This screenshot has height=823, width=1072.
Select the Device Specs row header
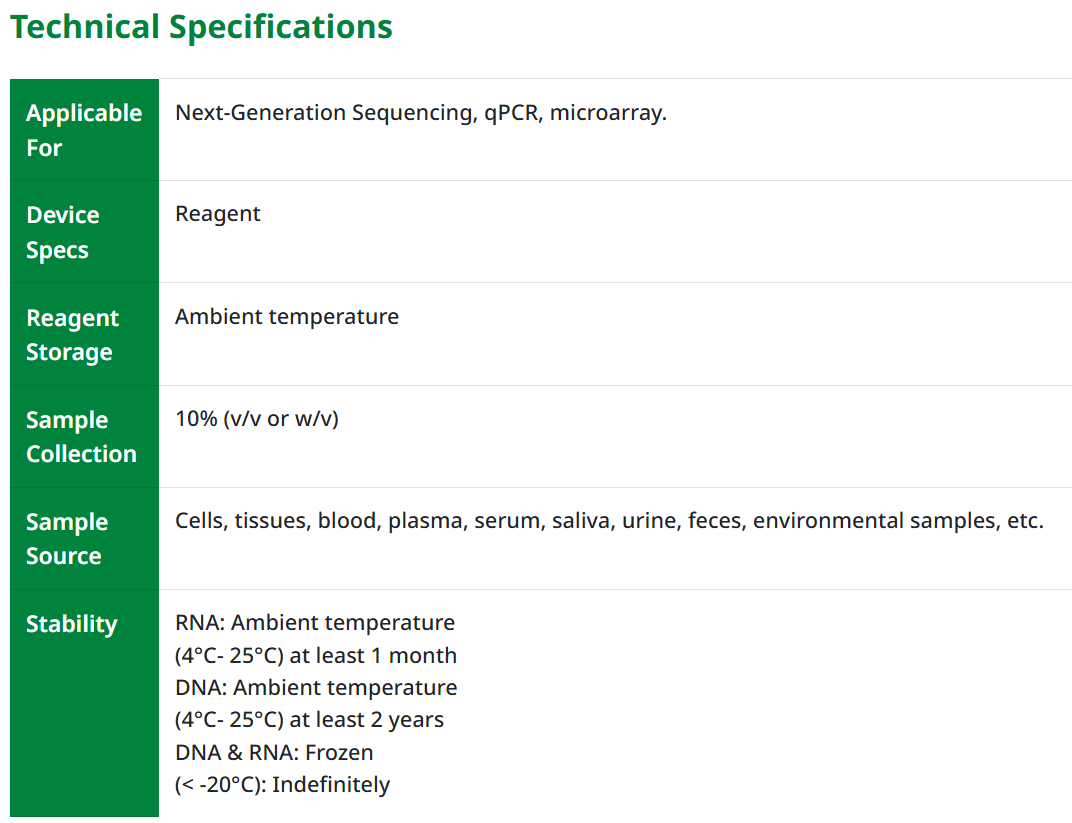63,232
